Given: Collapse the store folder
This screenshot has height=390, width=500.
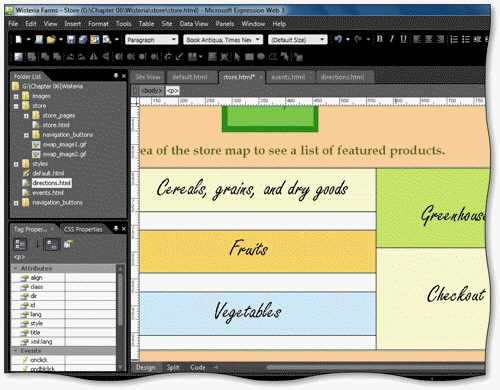Looking at the screenshot, I should pos(16,106).
